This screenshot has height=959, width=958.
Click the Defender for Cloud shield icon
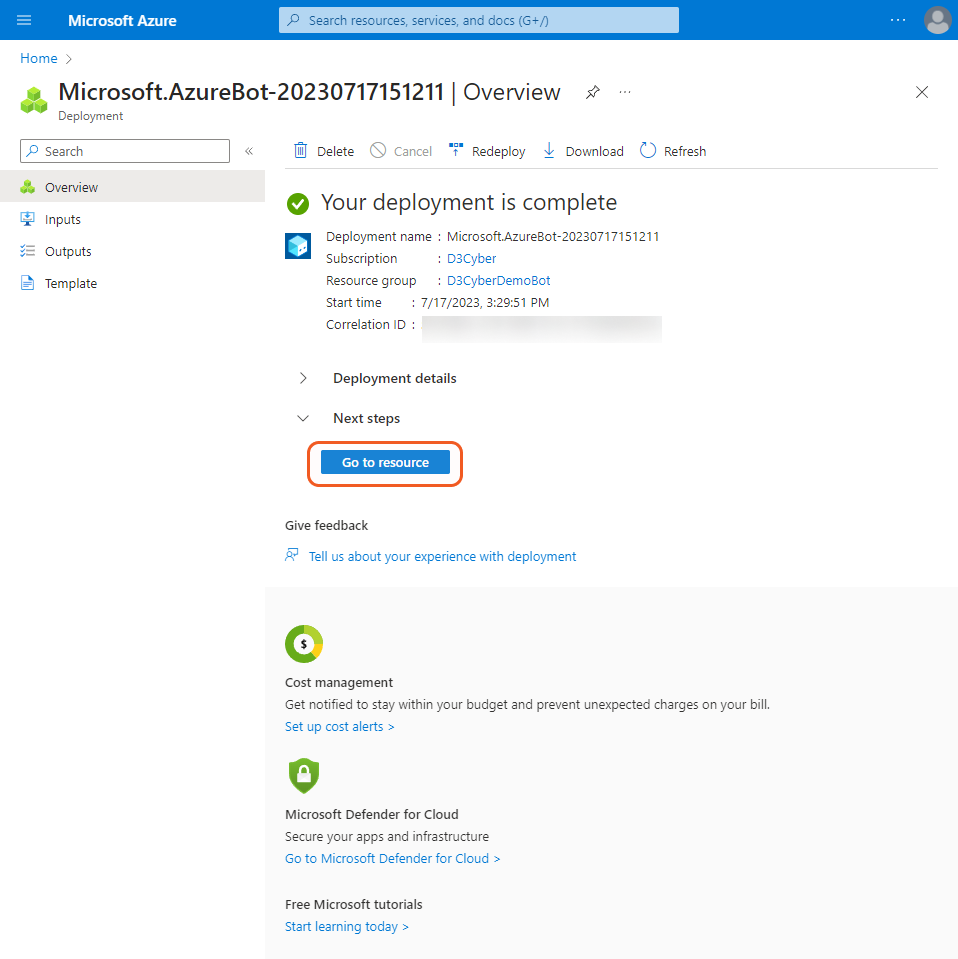(x=304, y=776)
